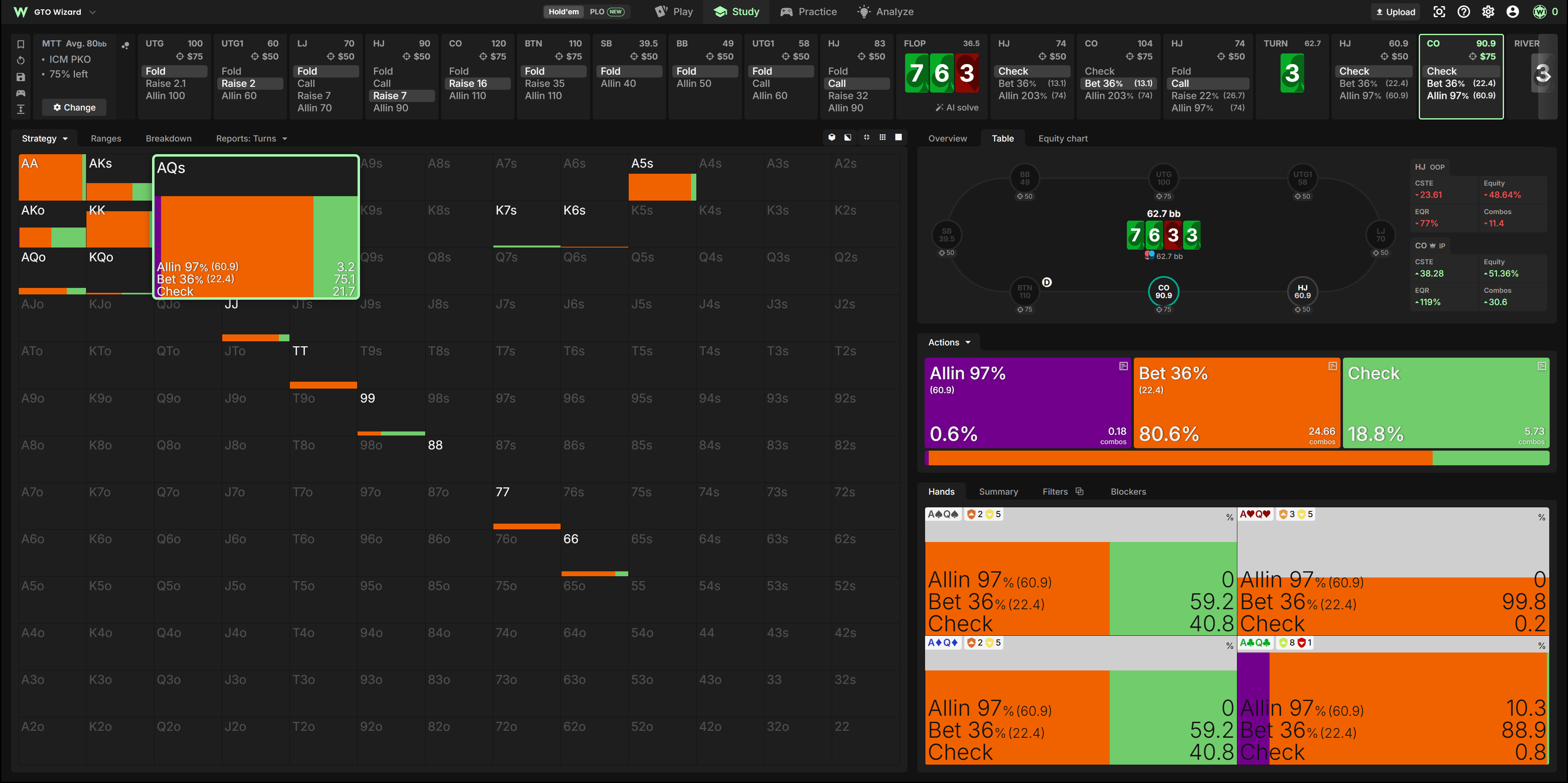1568x783 pixels.
Task: Click the vertical expand/collapse arrows icon
Action: pos(21,109)
